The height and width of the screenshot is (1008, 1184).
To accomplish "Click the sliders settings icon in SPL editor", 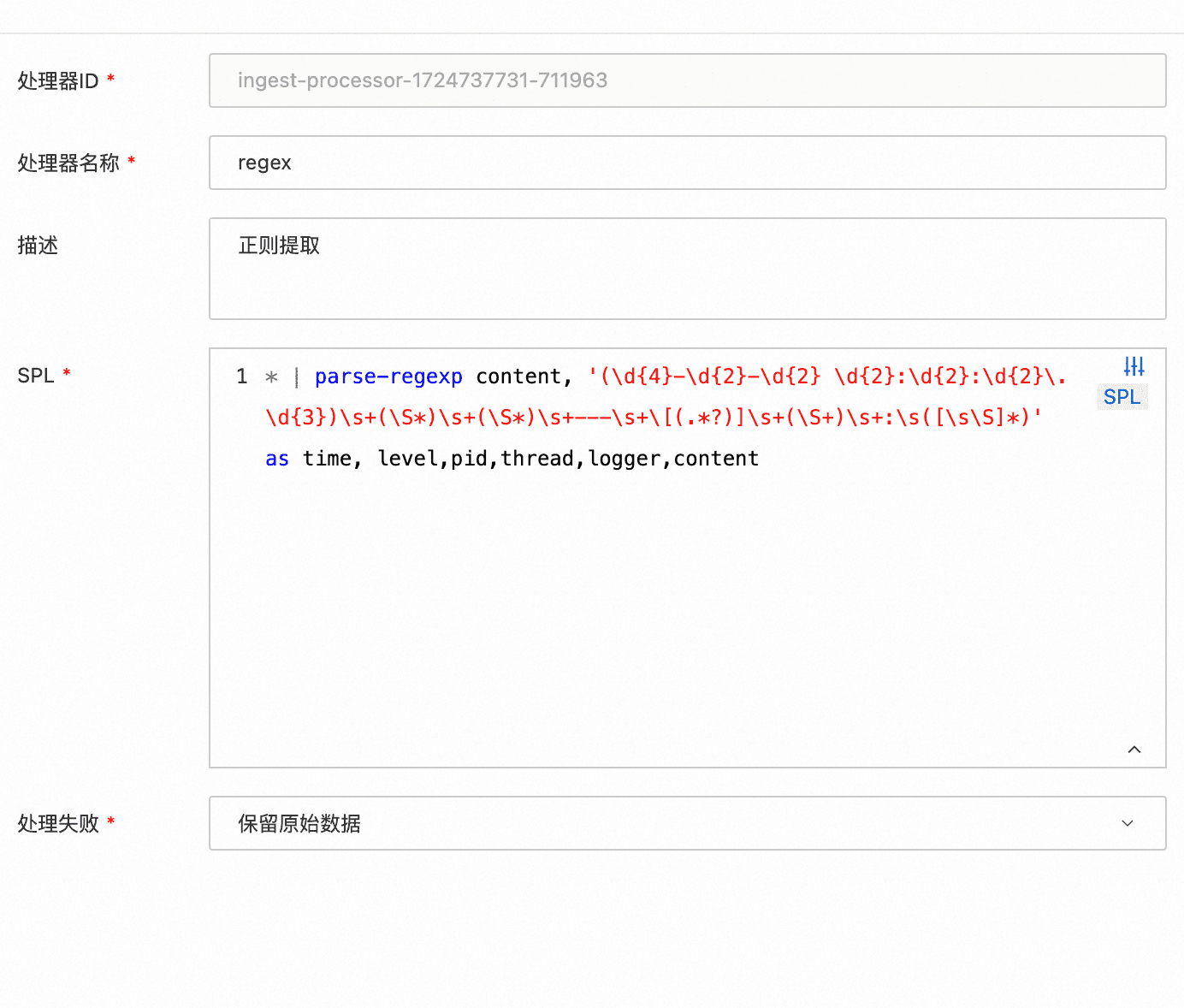I will pos(1134,366).
